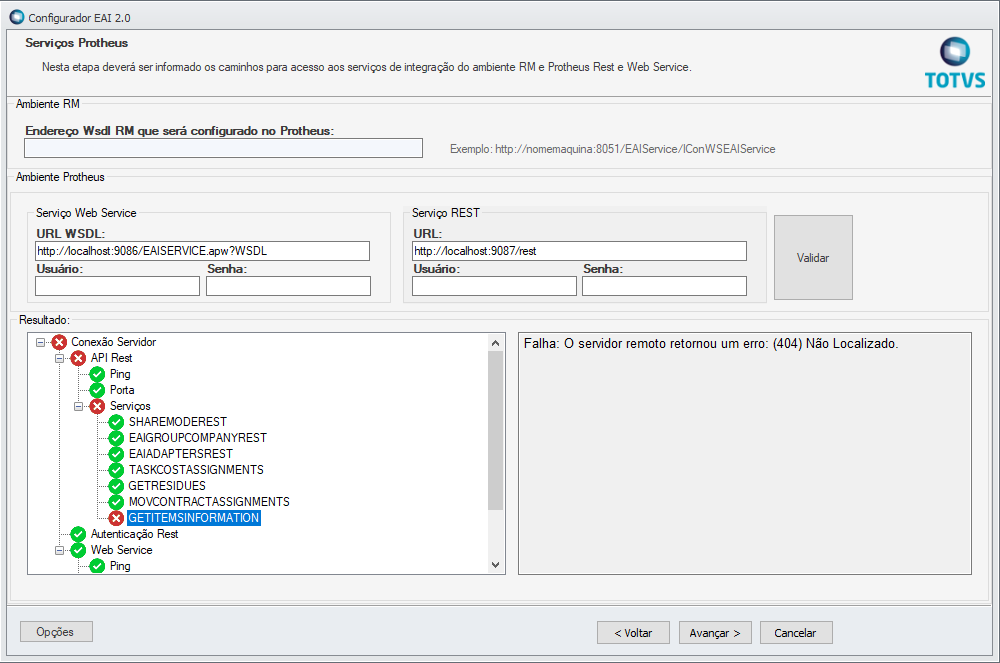This screenshot has height=663, width=1000.
Task: Click the Cancelar button
Action: [x=796, y=632]
